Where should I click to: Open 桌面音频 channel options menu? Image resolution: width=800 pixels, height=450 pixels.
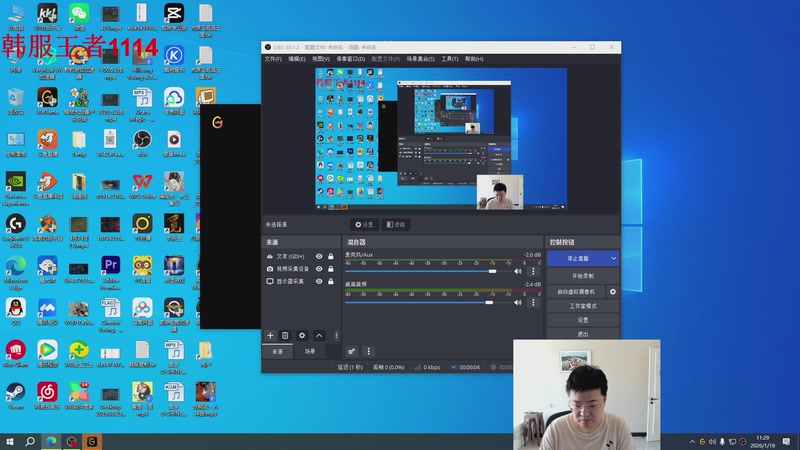coord(533,303)
